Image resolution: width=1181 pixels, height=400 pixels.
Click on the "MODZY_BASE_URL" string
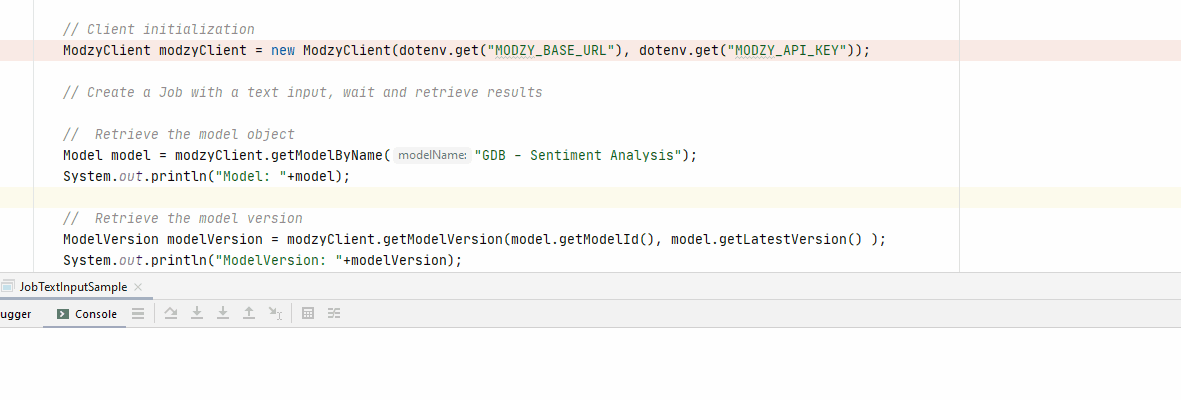(549, 50)
